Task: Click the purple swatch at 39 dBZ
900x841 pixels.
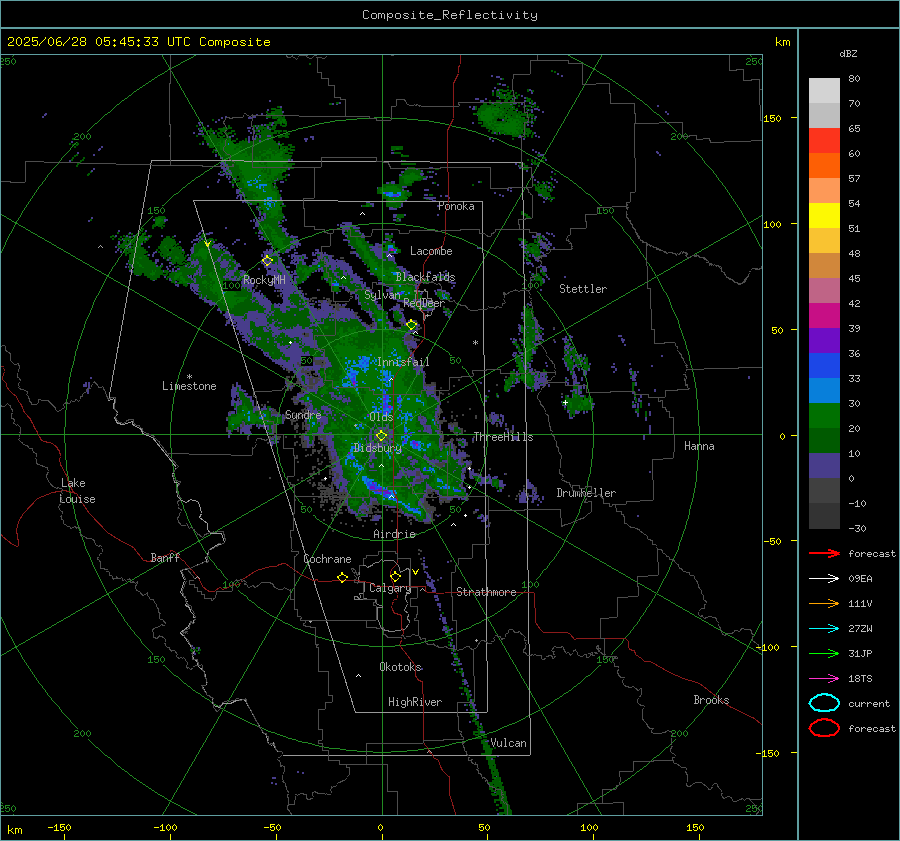Action: coord(824,340)
